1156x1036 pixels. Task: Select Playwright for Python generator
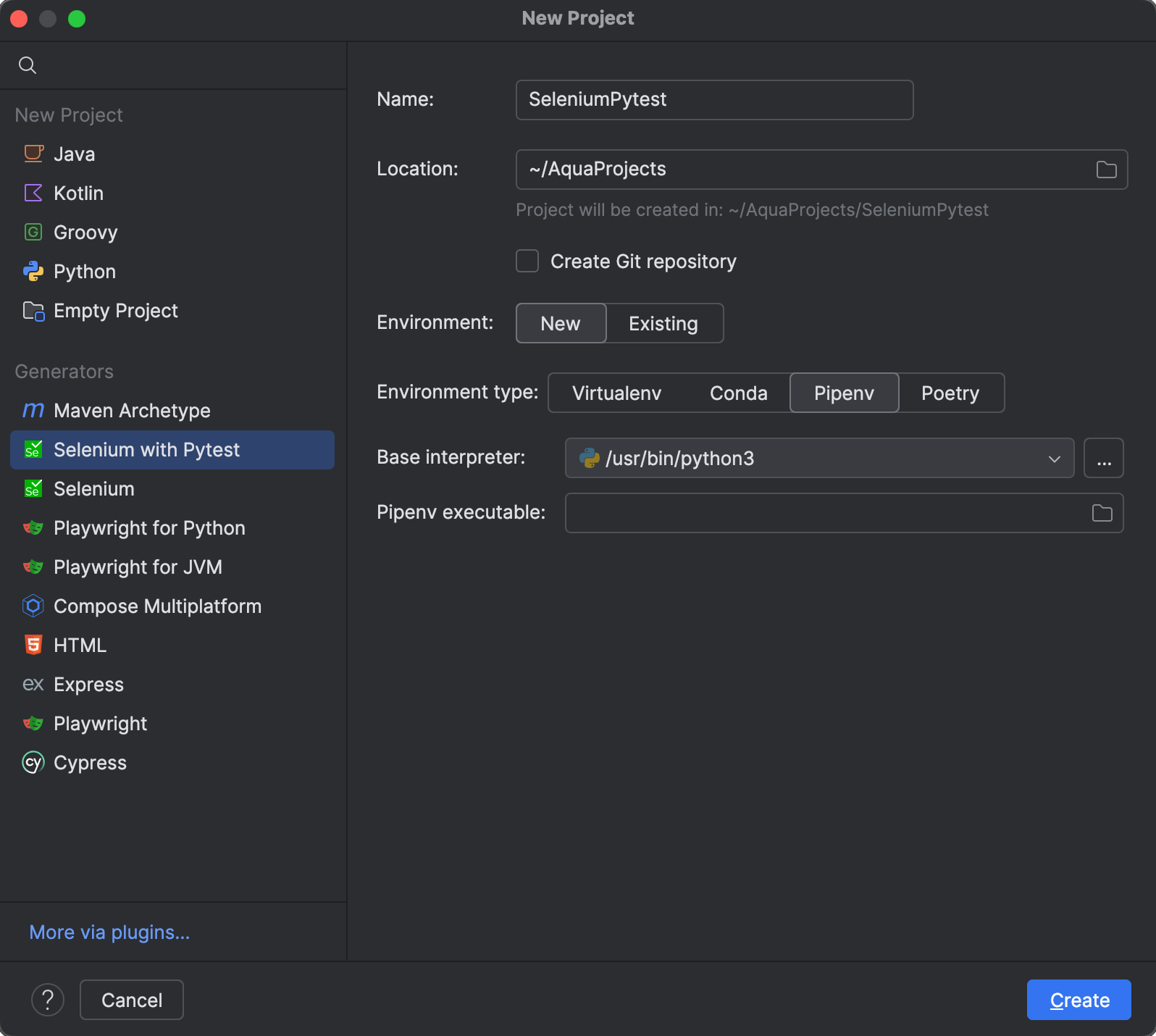(x=148, y=528)
